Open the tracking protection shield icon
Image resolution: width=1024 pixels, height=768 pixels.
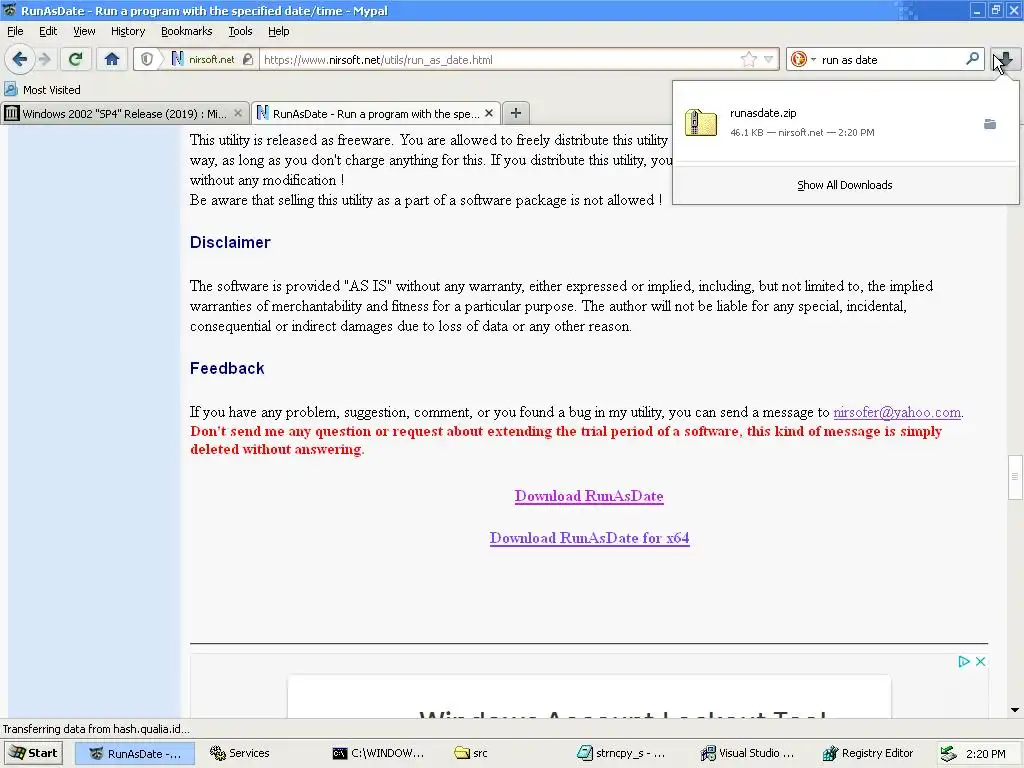(147, 59)
